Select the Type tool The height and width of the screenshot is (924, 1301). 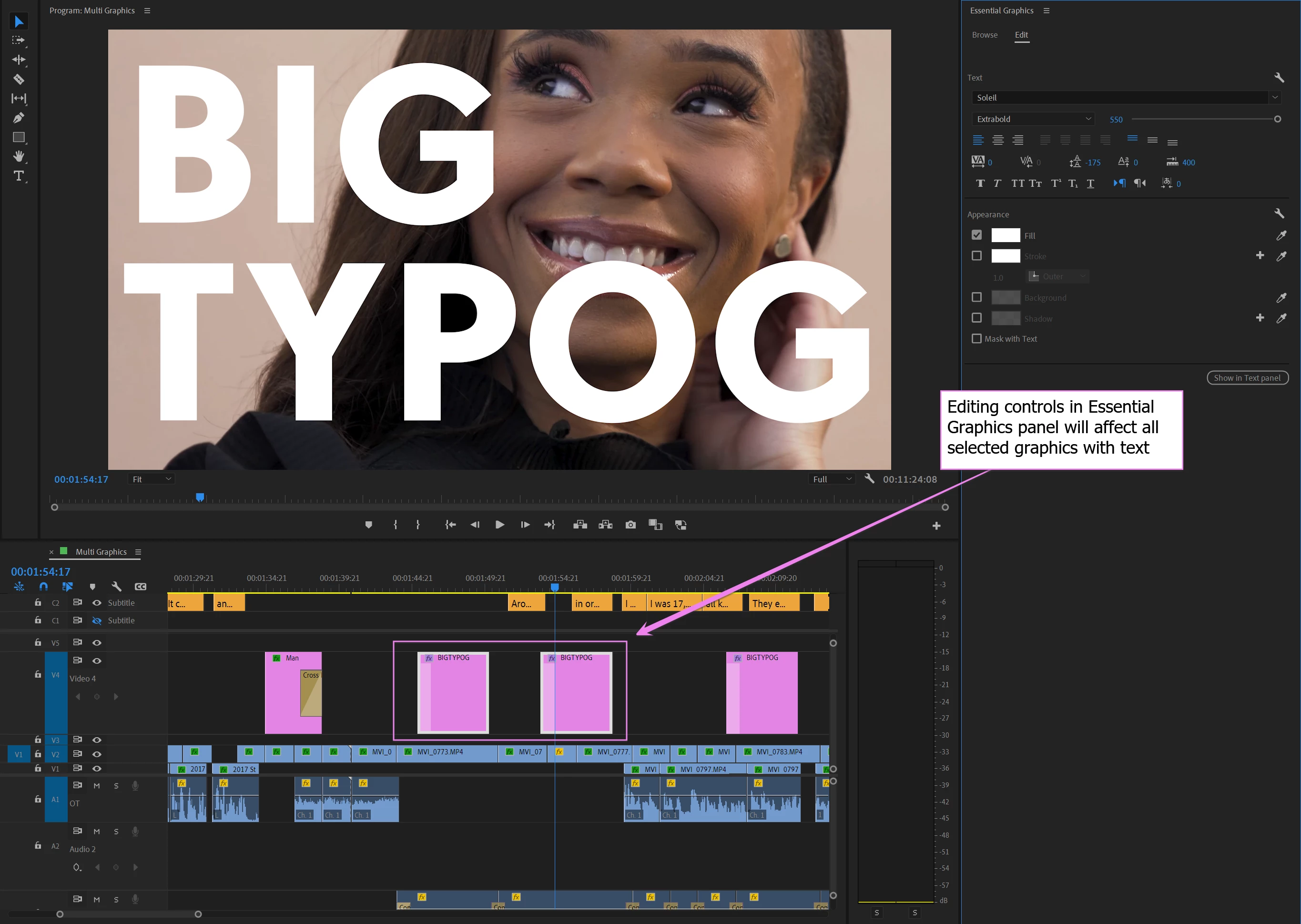(18, 176)
